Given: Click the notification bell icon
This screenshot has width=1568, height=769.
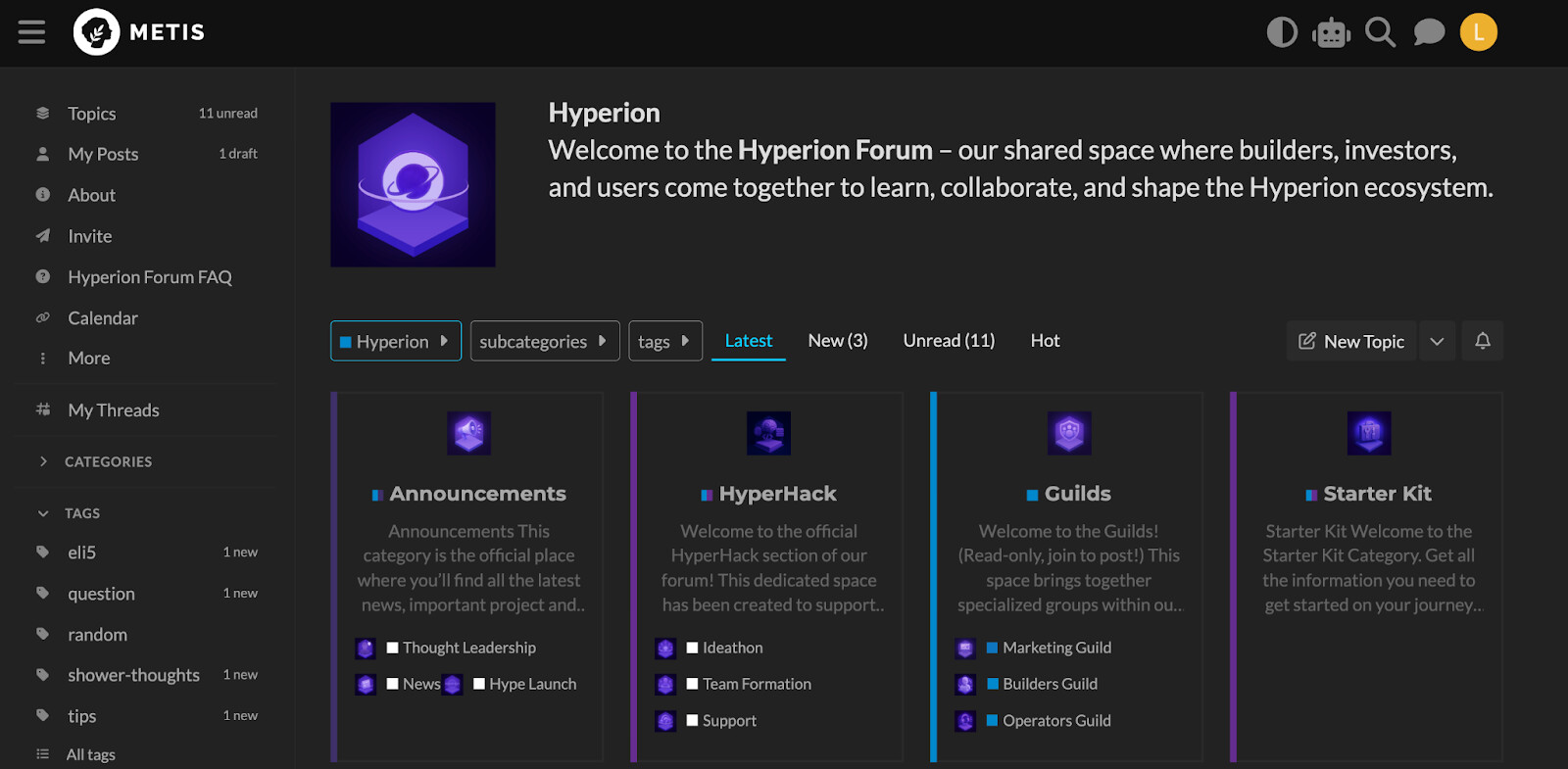Looking at the screenshot, I should coord(1482,341).
